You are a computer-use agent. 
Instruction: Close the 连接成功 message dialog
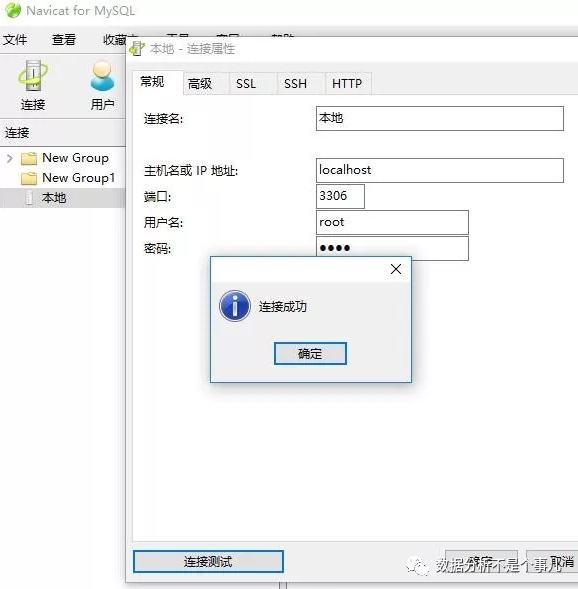[x=395, y=269]
